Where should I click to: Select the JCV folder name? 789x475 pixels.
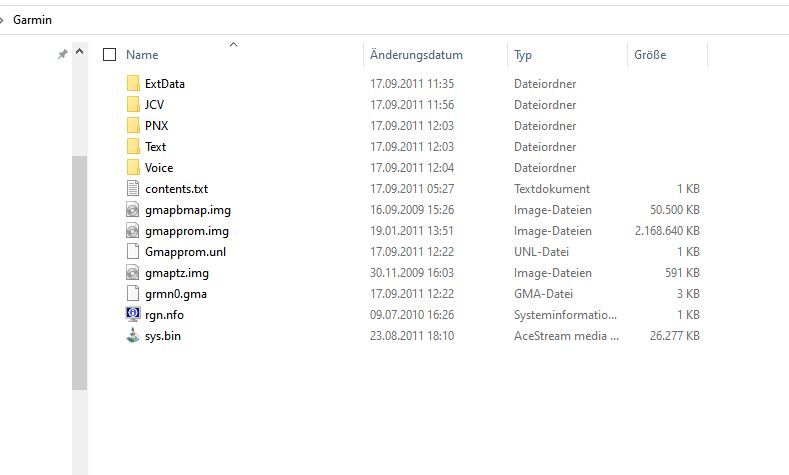[154, 105]
